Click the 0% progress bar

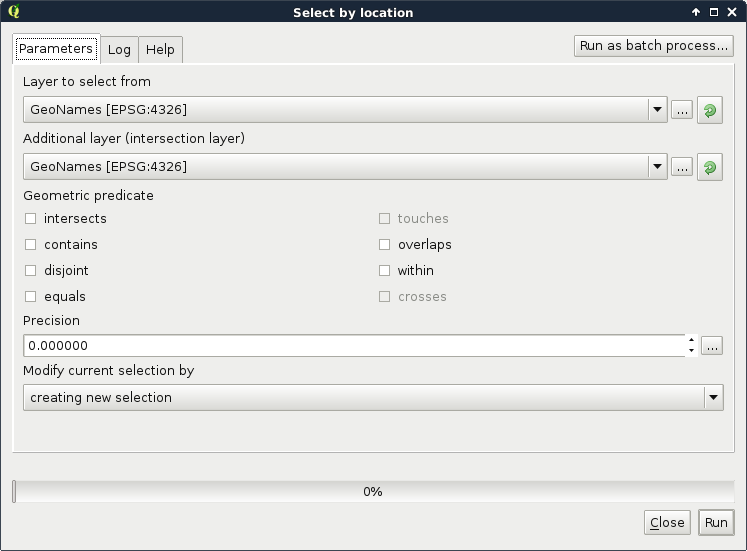(373, 491)
